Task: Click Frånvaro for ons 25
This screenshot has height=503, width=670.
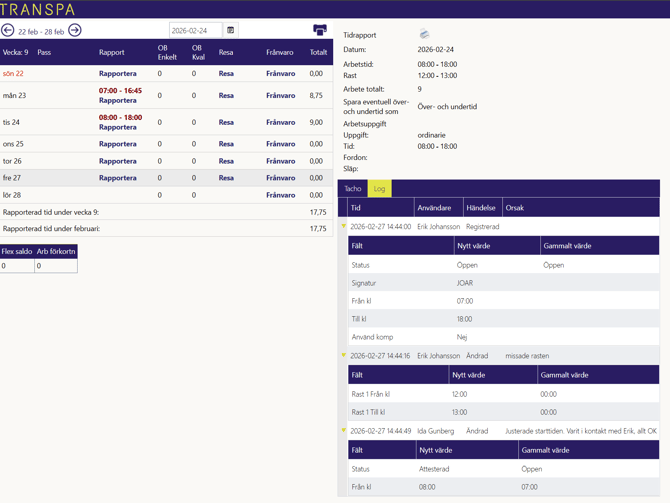Action: 280,144
